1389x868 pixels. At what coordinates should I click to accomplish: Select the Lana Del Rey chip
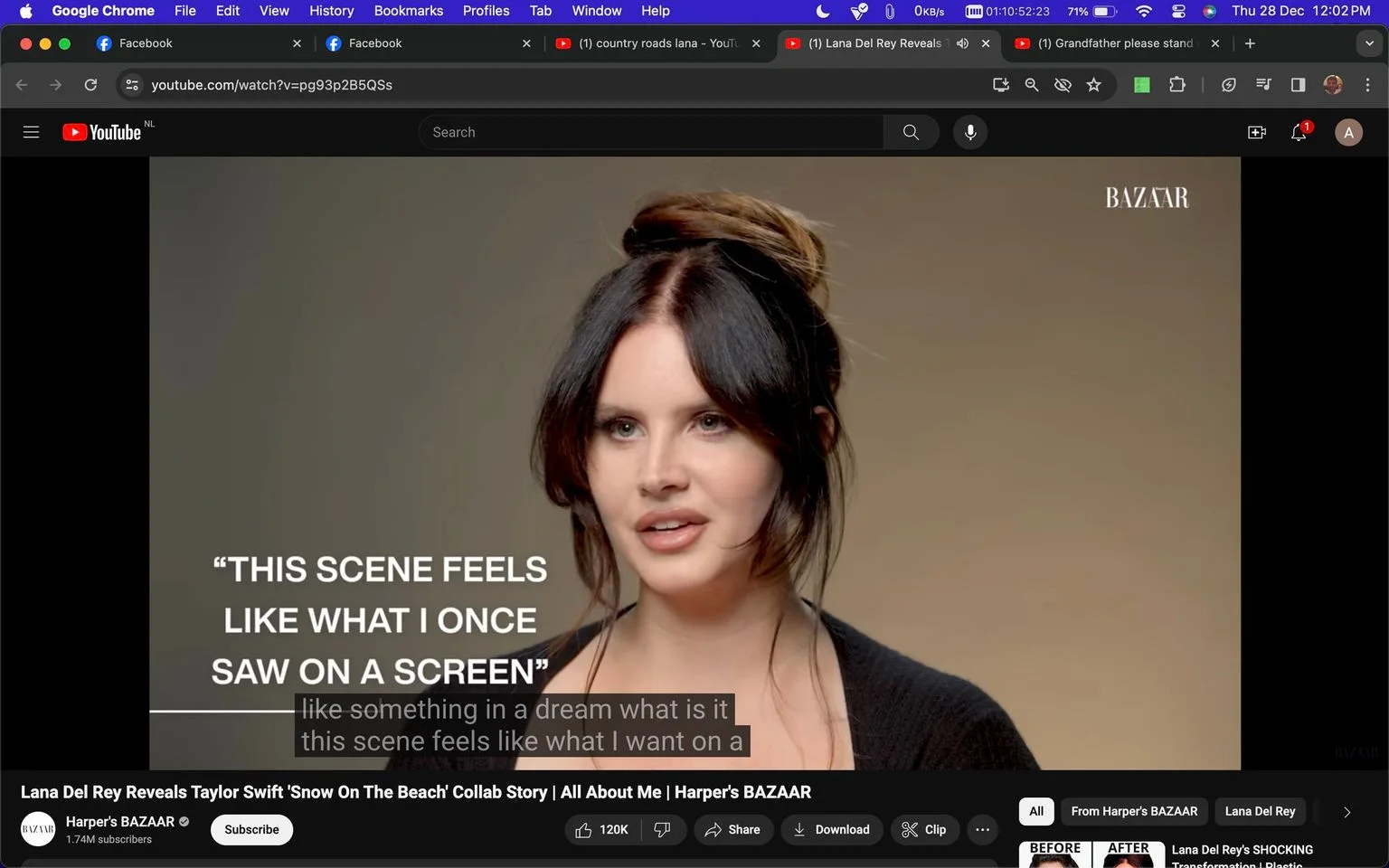(x=1260, y=811)
